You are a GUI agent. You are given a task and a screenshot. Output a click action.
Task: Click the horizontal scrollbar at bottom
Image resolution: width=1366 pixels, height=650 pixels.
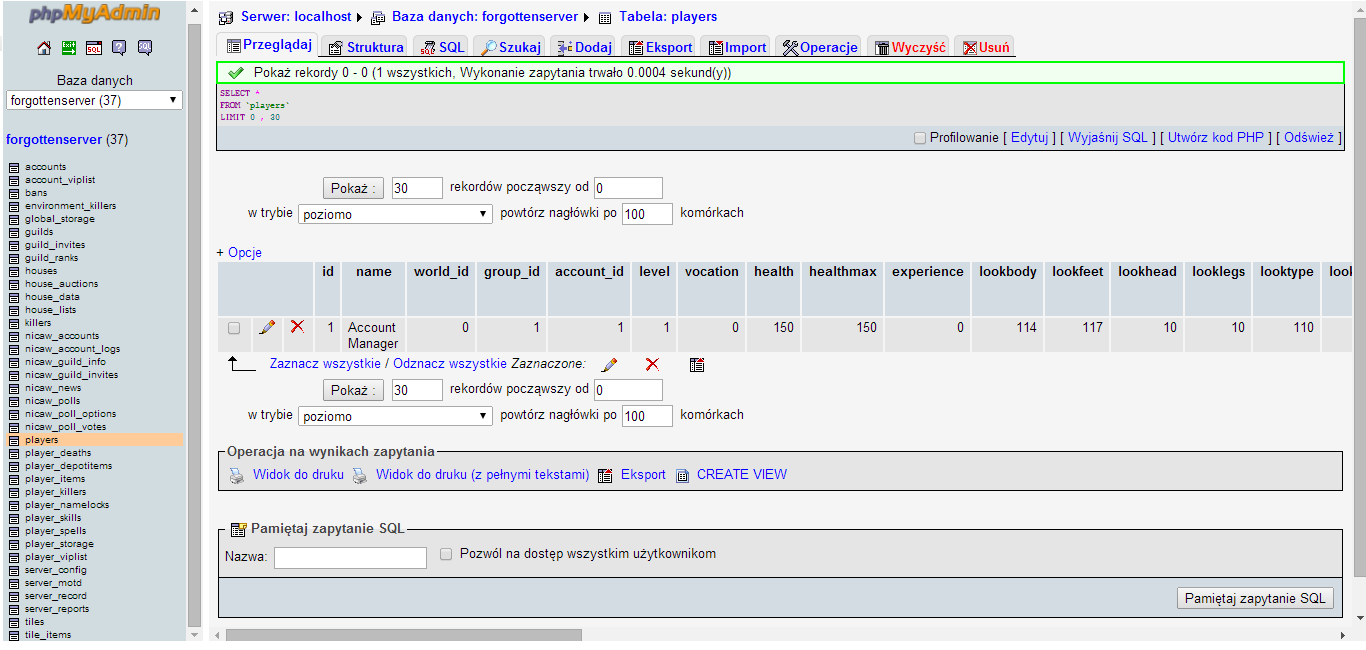(x=404, y=635)
